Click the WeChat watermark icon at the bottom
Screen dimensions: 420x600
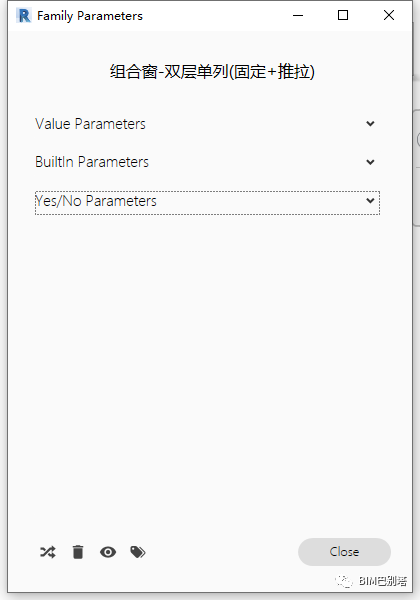(344, 581)
